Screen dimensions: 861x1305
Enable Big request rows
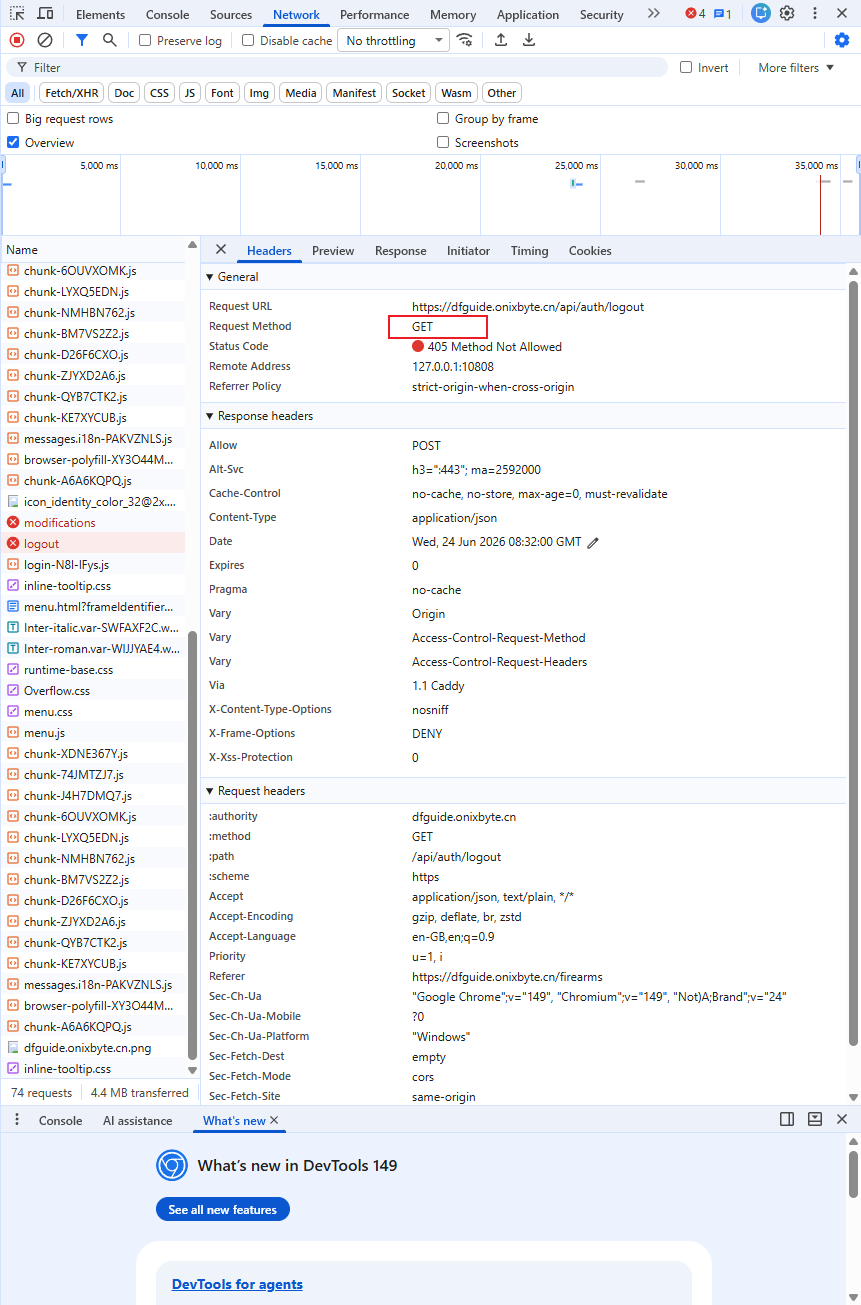tap(13, 118)
